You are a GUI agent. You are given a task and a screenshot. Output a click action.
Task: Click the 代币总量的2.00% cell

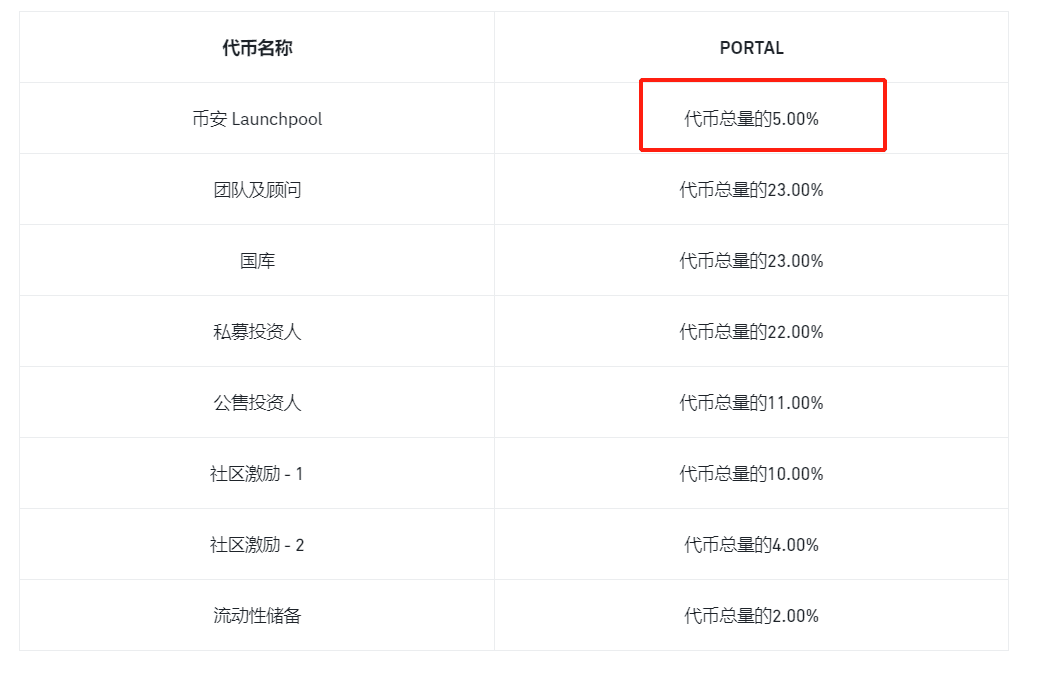[x=751, y=616]
